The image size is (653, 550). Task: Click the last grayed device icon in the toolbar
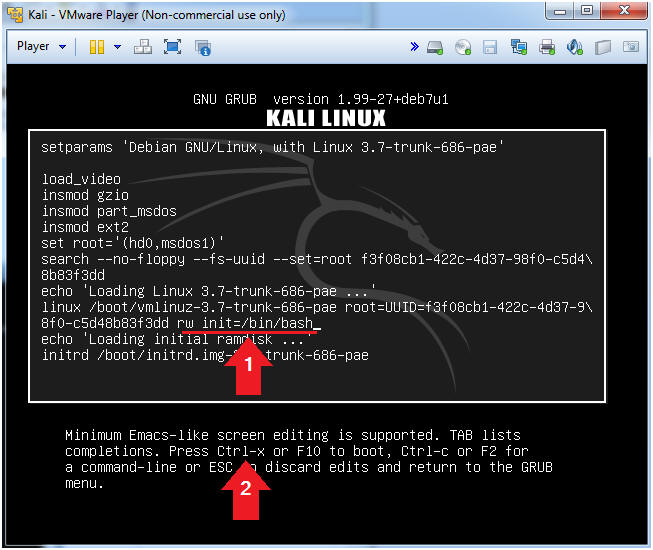[x=631, y=47]
